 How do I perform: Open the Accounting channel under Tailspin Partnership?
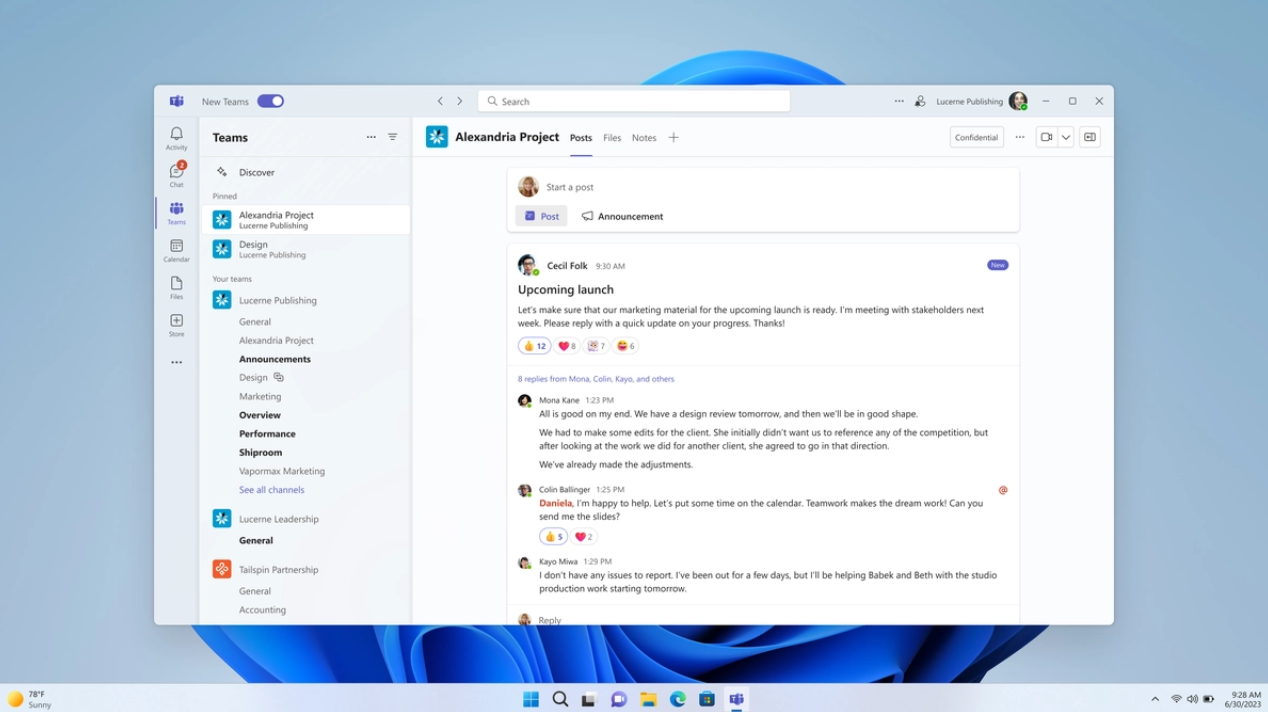point(262,610)
